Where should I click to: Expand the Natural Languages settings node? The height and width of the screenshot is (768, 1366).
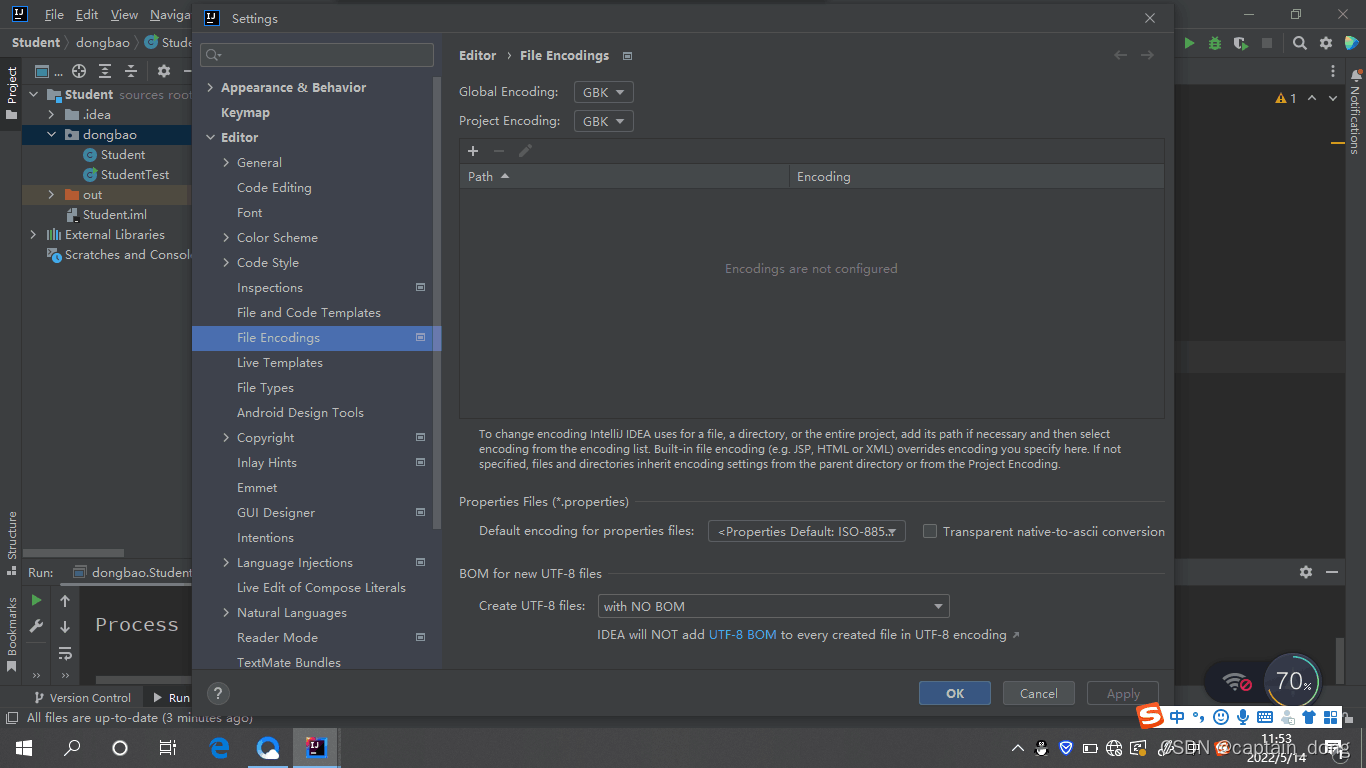226,613
